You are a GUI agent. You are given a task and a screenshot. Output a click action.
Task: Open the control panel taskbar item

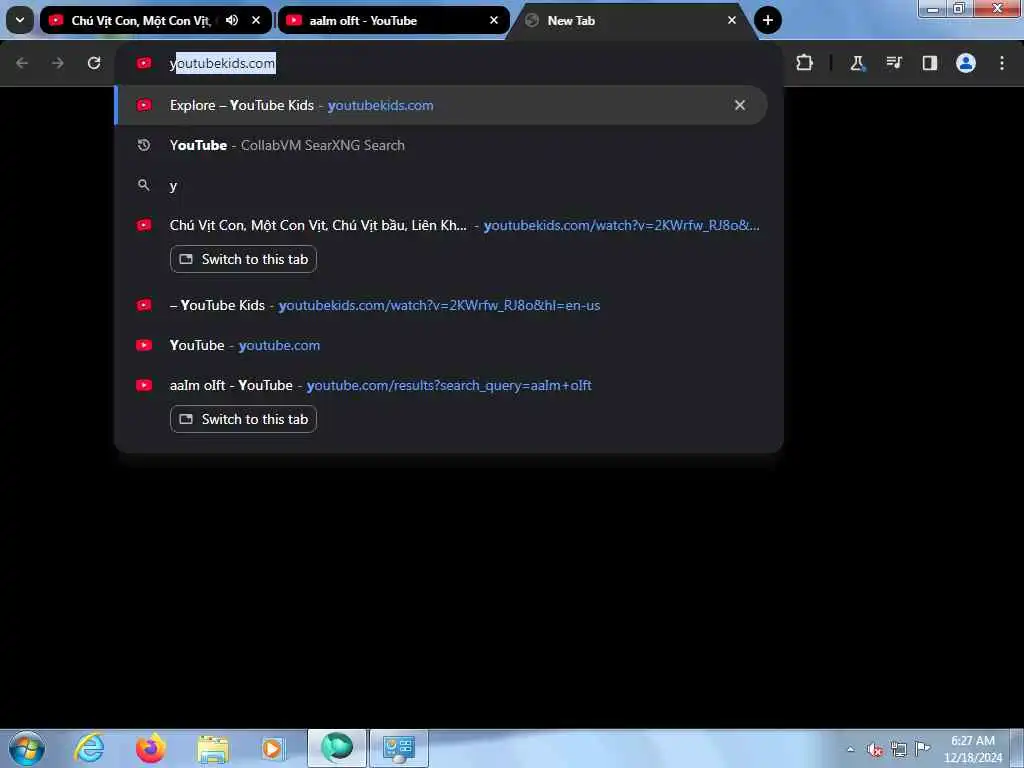pos(399,748)
